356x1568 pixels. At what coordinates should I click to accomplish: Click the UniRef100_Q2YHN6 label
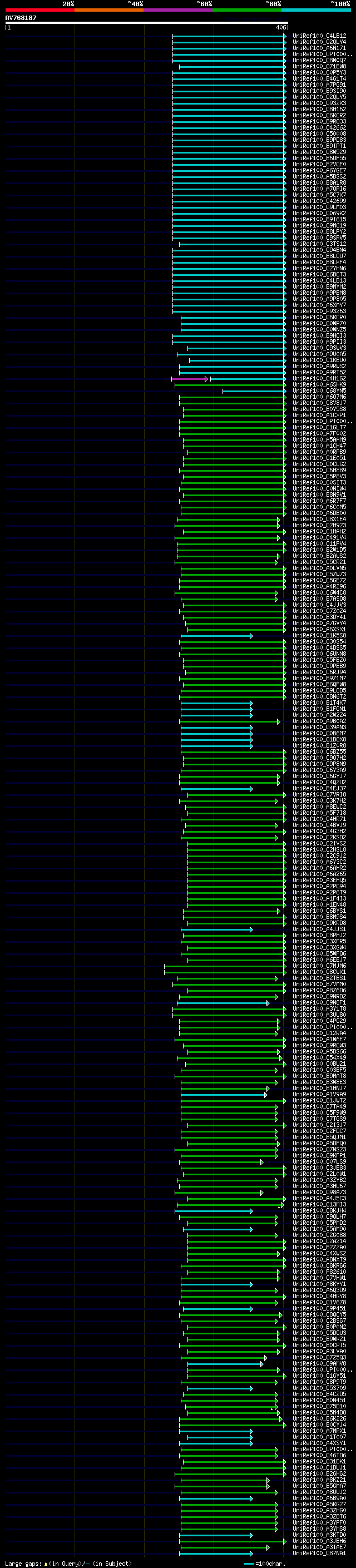click(x=319, y=269)
